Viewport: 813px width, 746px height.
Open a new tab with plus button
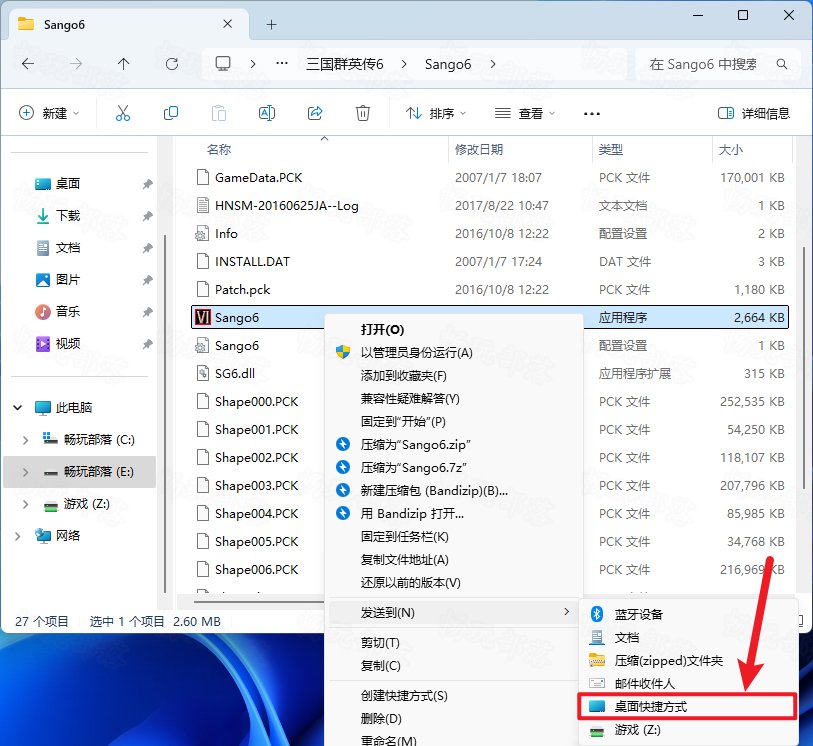pyautogui.click(x=272, y=24)
